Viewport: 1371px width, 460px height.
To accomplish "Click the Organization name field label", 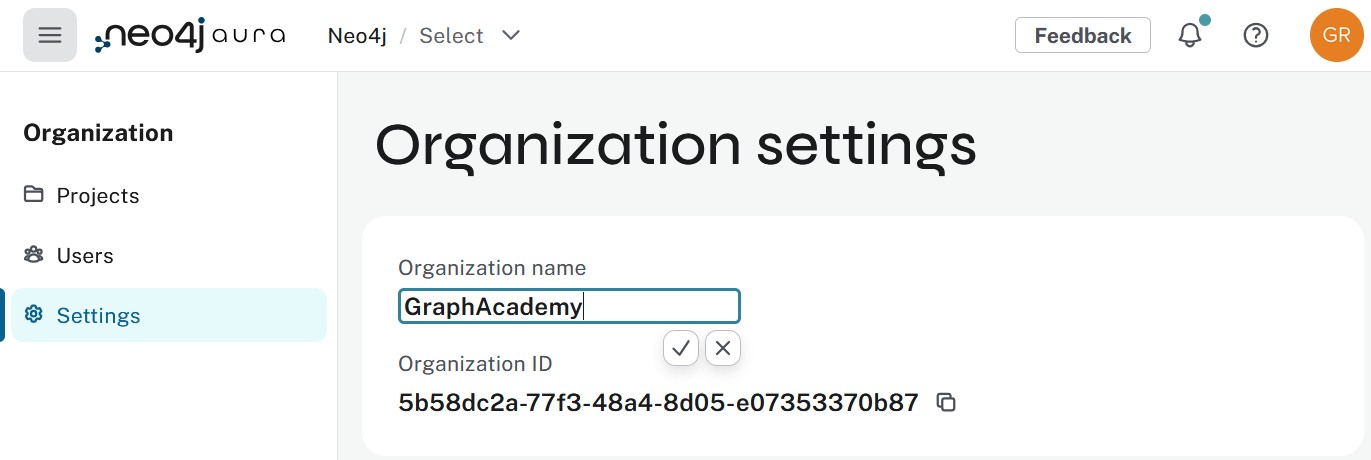I will pos(492,267).
